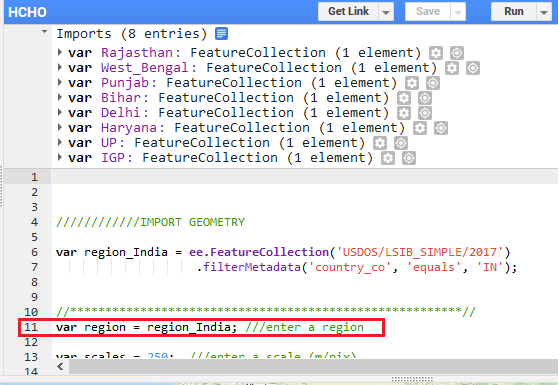
Task: Click the .filterMetadata method on line 7
Action: point(249,267)
